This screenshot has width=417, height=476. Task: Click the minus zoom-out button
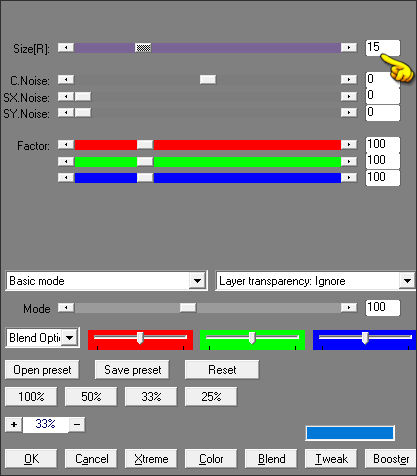click(77, 424)
